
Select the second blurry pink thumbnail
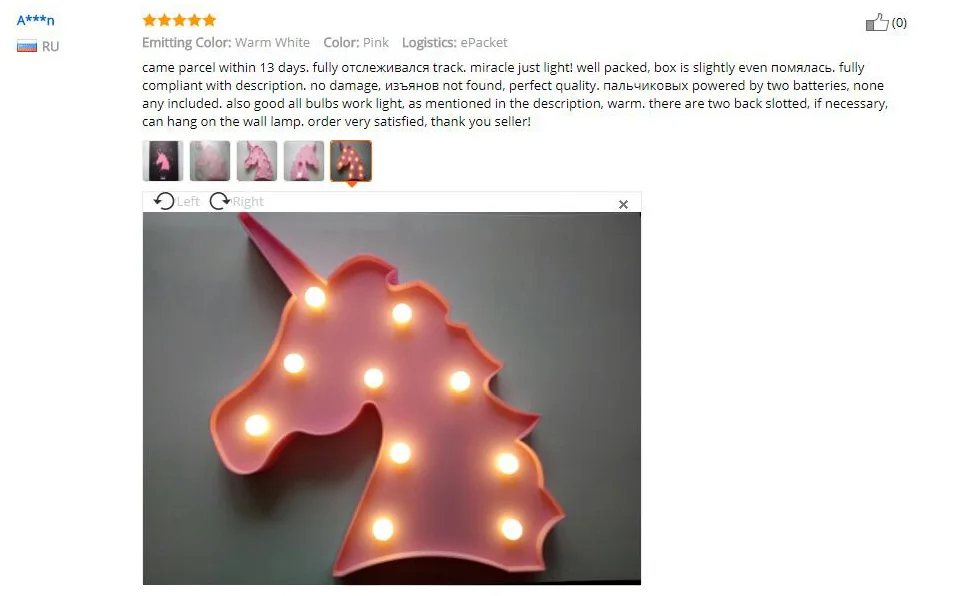210,160
